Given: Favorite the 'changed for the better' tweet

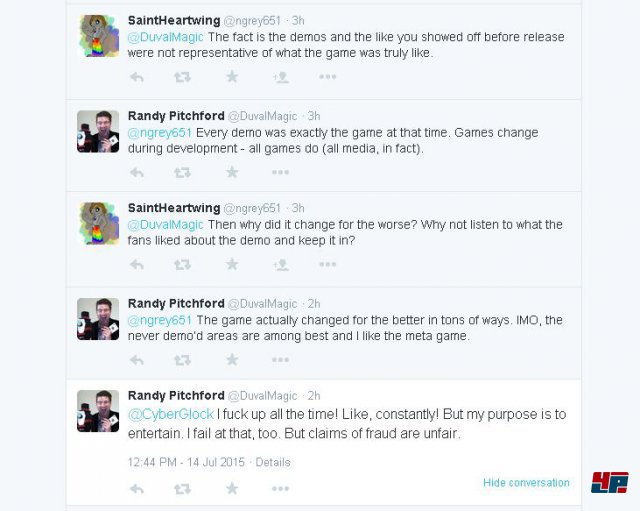Looking at the screenshot, I should tap(232, 360).
